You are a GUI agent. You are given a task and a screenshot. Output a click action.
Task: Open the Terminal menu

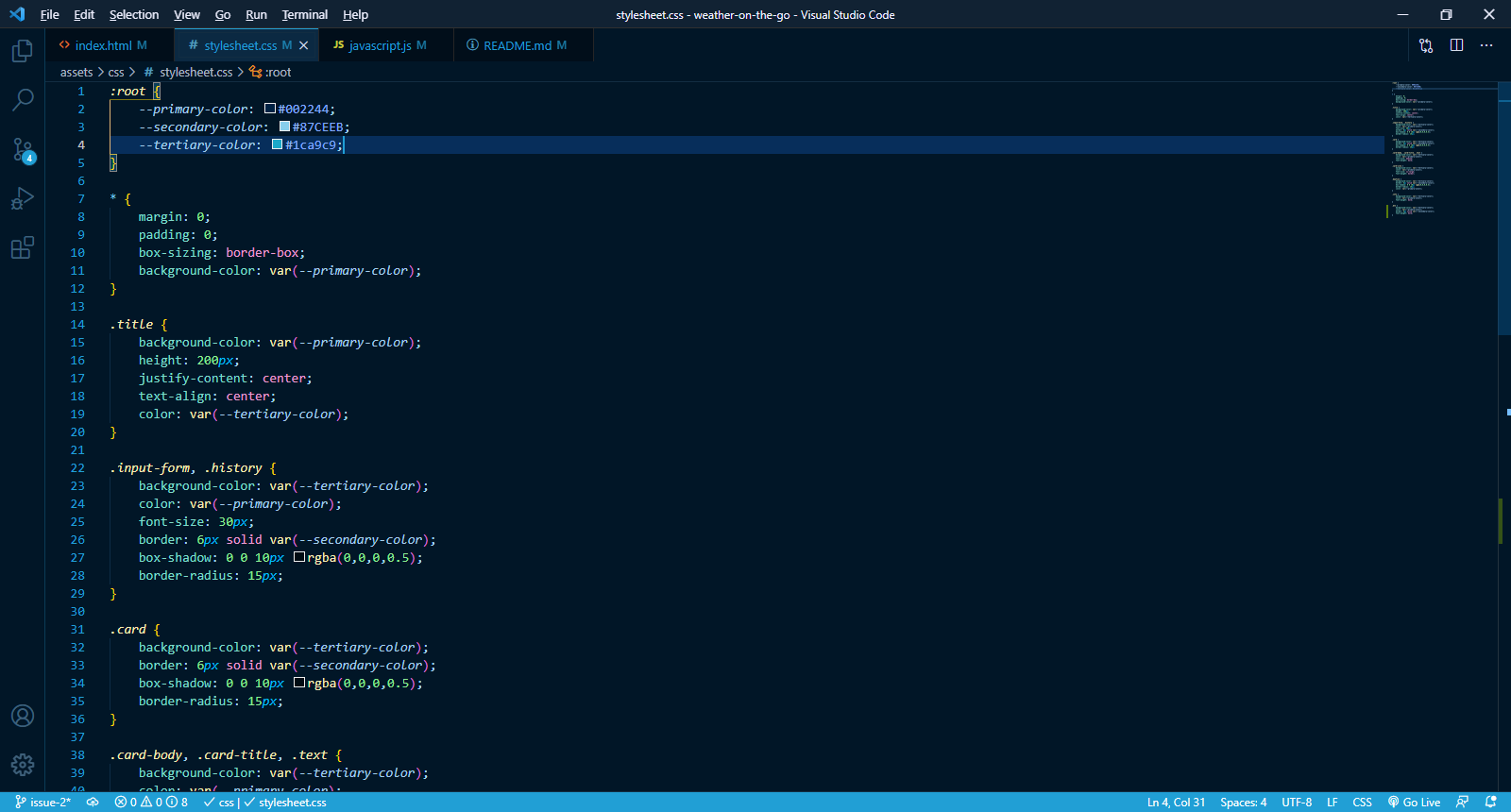(x=304, y=14)
